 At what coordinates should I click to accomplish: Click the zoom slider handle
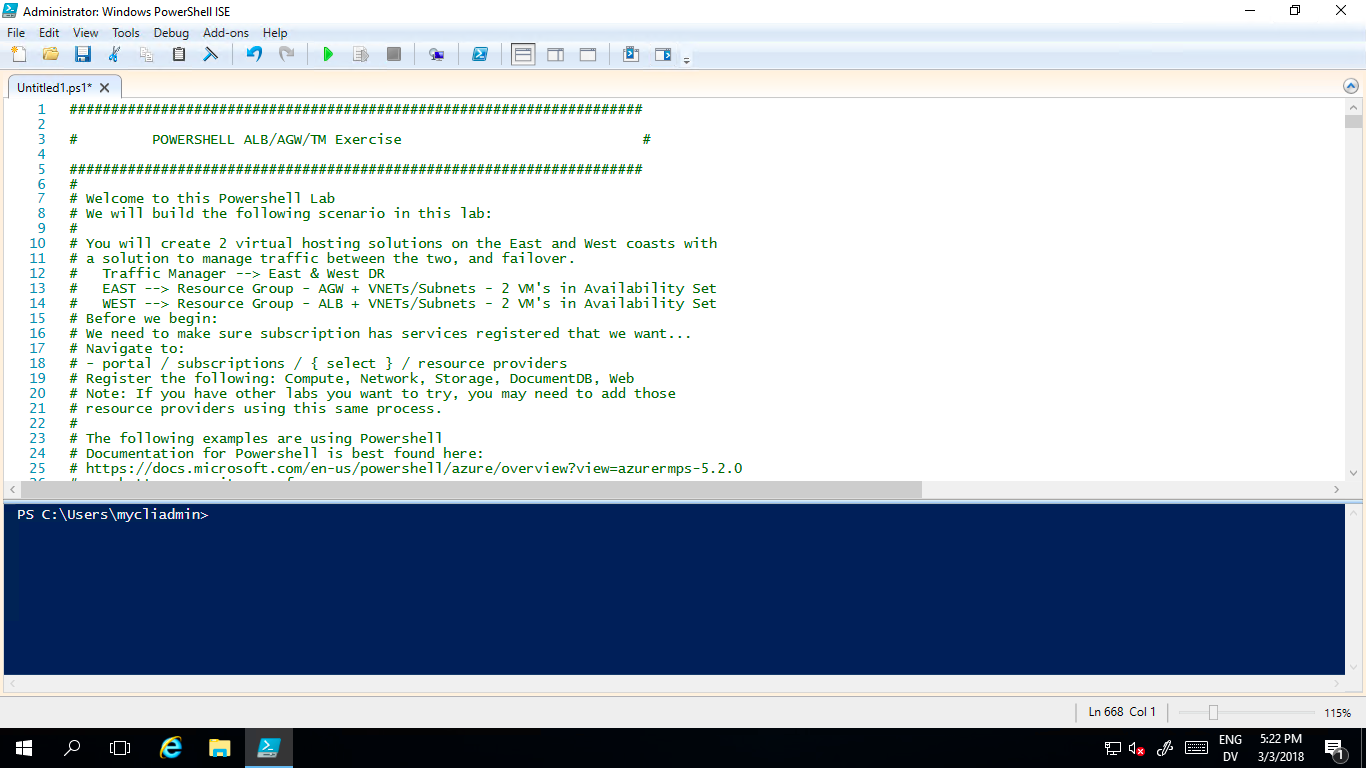click(x=1213, y=713)
